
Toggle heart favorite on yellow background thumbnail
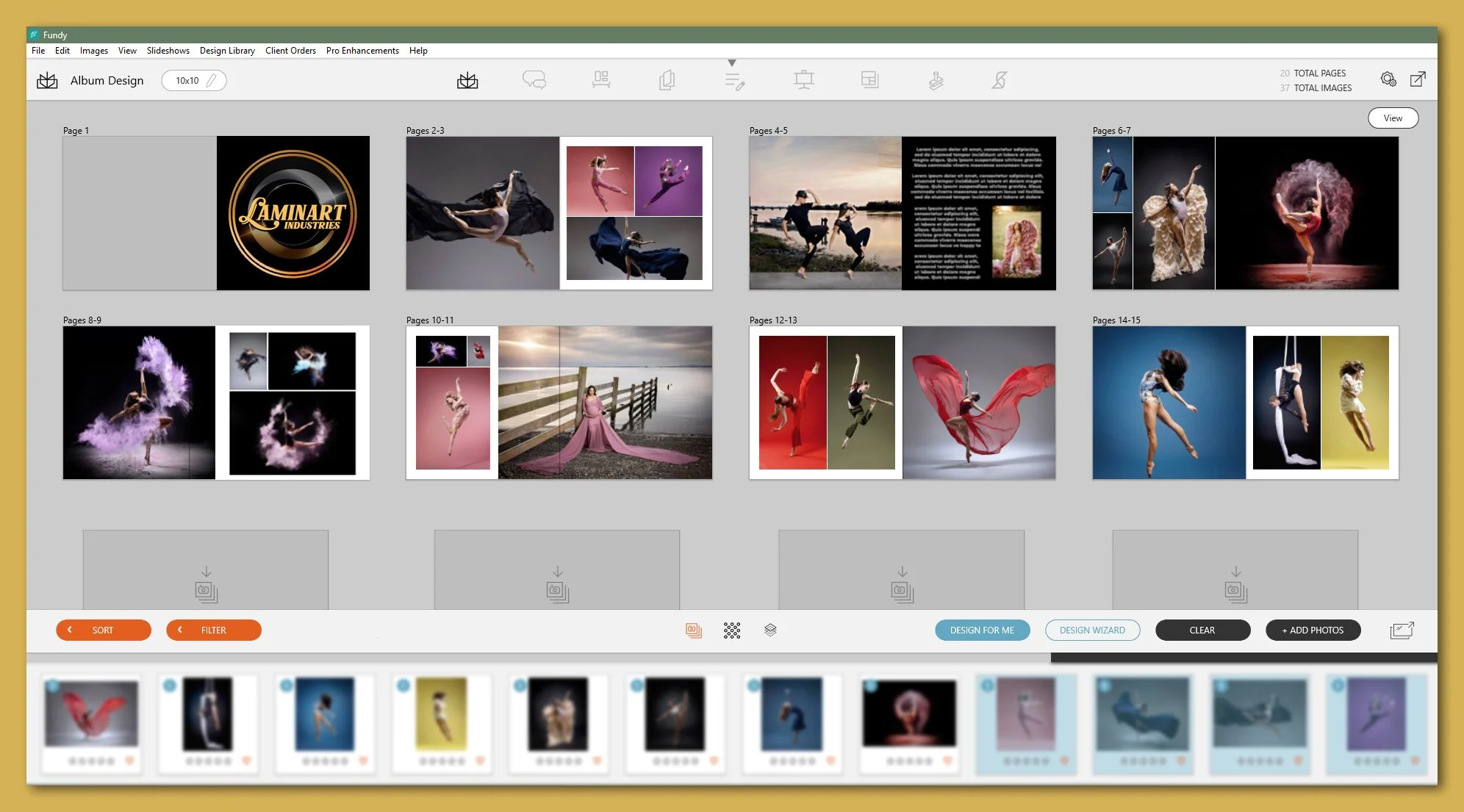(x=481, y=761)
